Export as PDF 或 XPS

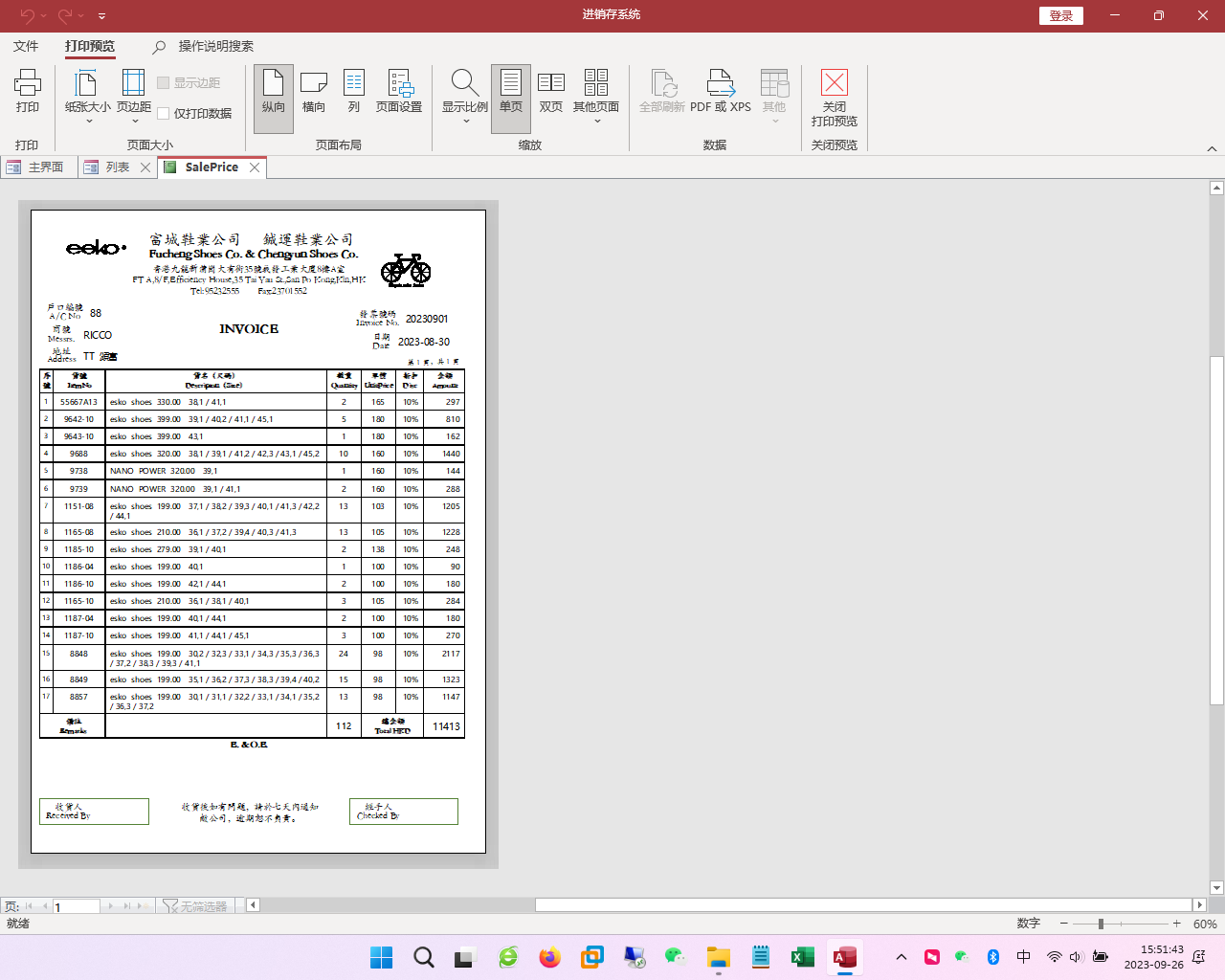[x=721, y=92]
